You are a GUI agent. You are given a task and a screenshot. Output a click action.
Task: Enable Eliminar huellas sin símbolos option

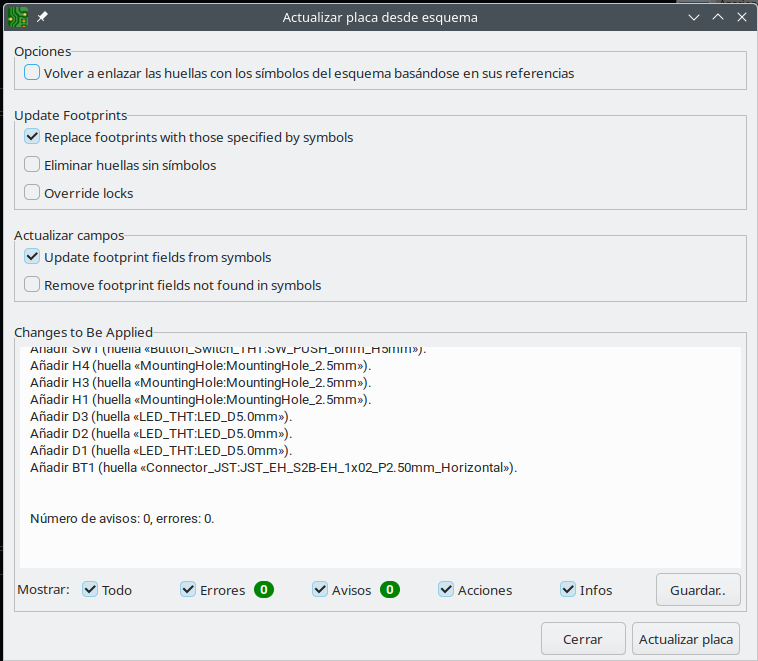[x=33, y=165]
